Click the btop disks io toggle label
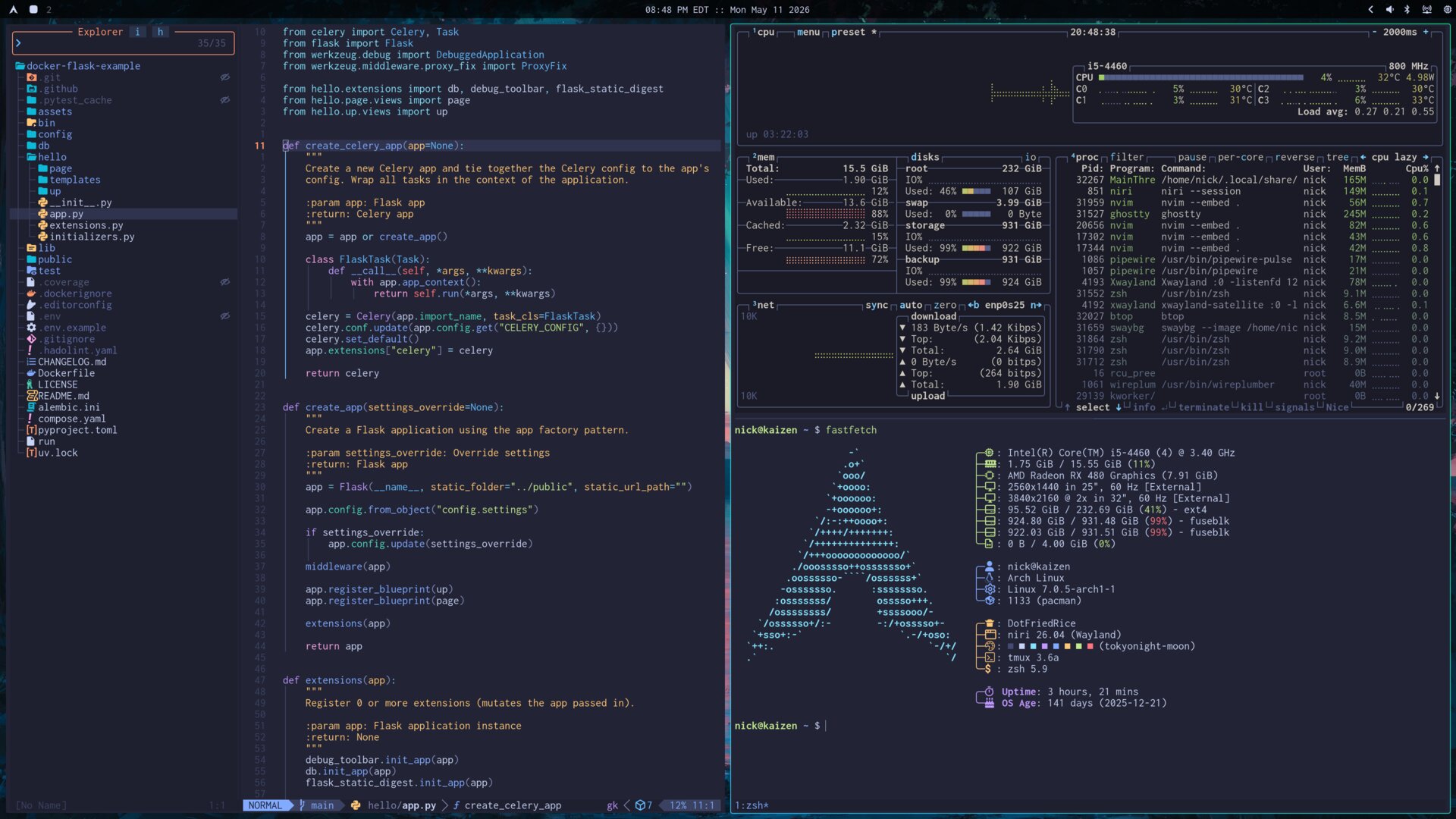 1031,157
